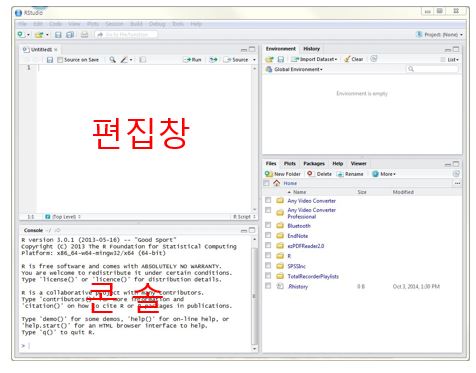The width and height of the screenshot is (476, 373).
Task: Switch to the Plots tab
Action: pyautogui.click(x=290, y=164)
